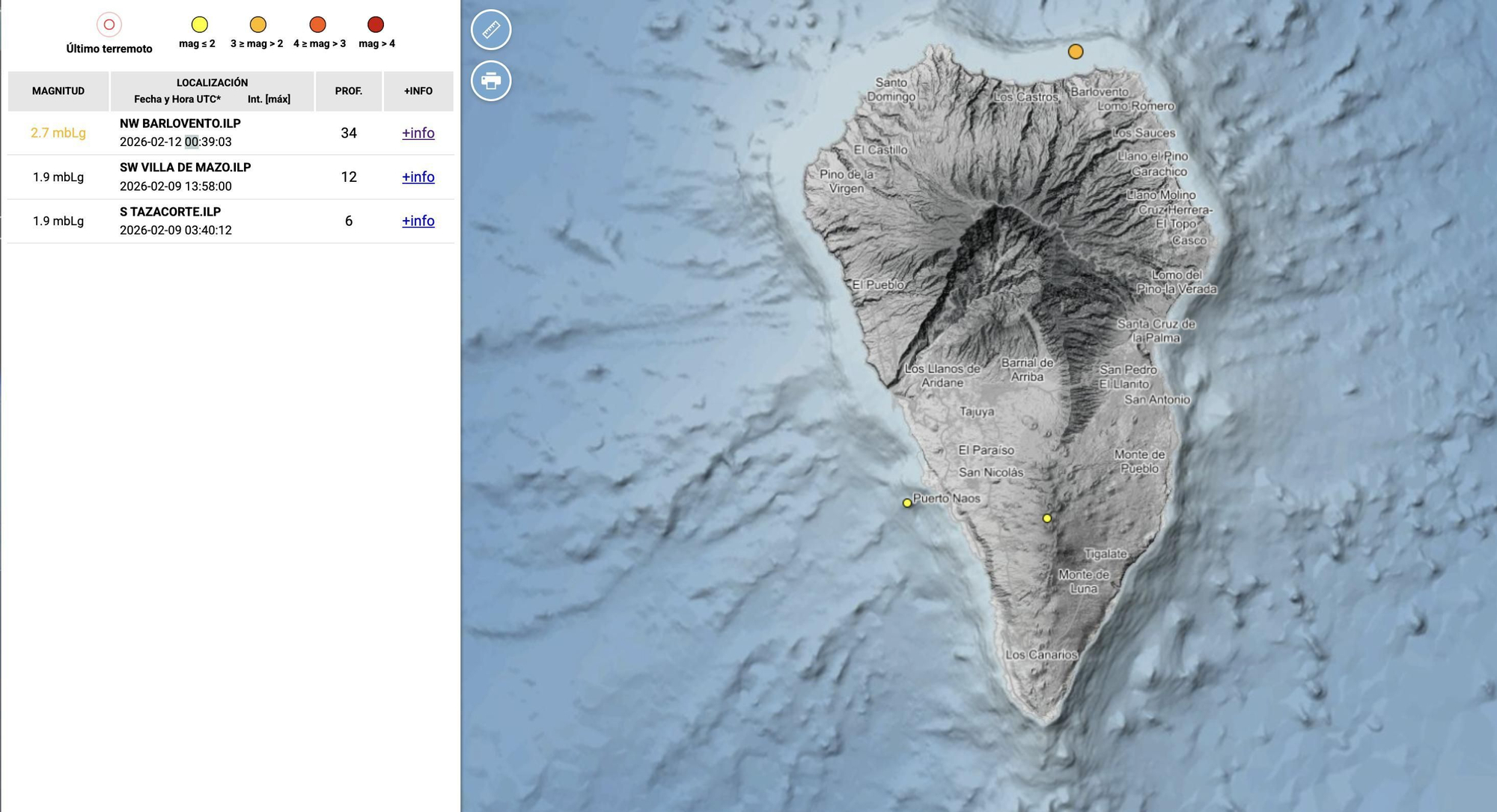Screen dimensions: 1497x812
Task: Open +info for the S Tazacorte earthquake
Action: [x=418, y=221]
